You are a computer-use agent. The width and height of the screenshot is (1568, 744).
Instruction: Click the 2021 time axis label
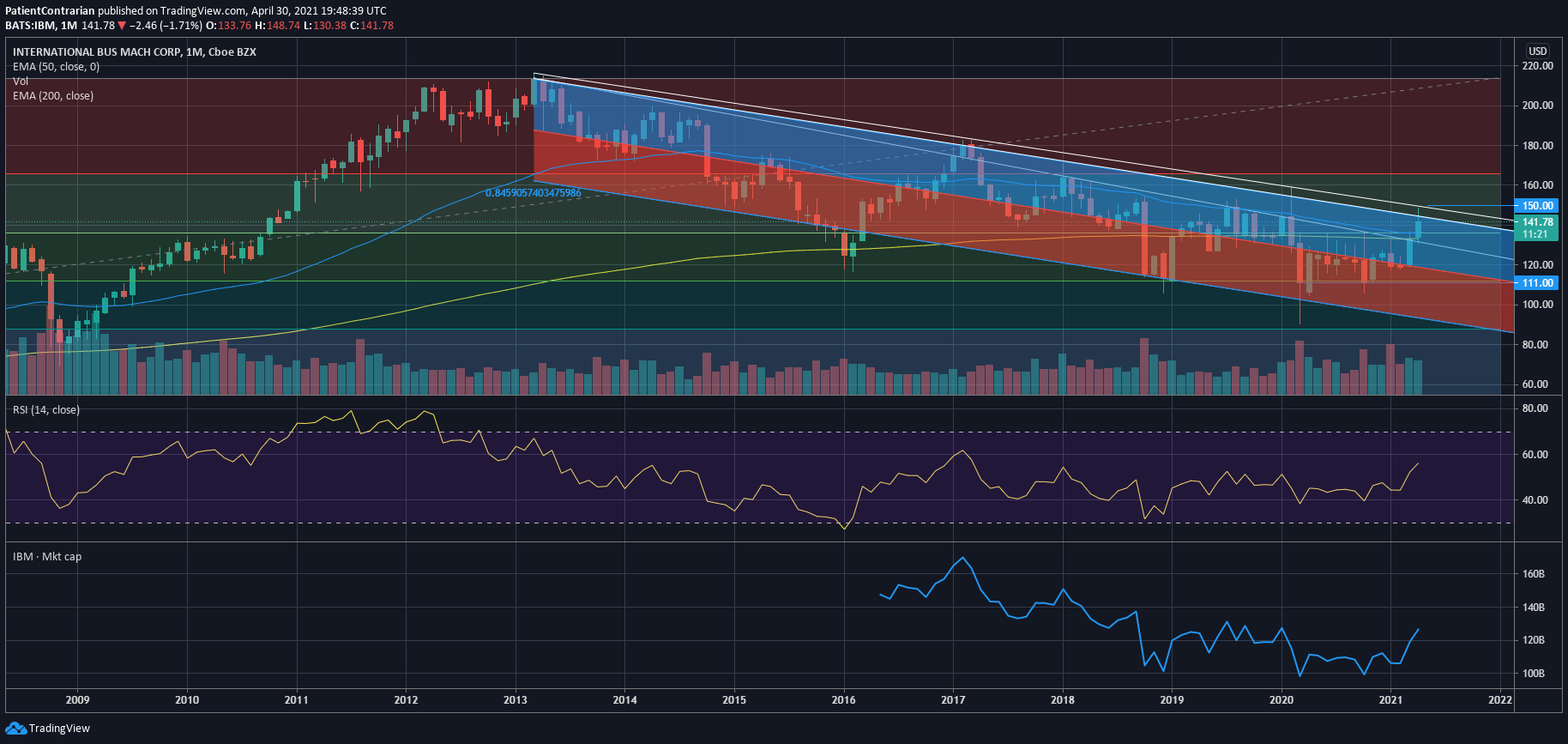[1390, 700]
